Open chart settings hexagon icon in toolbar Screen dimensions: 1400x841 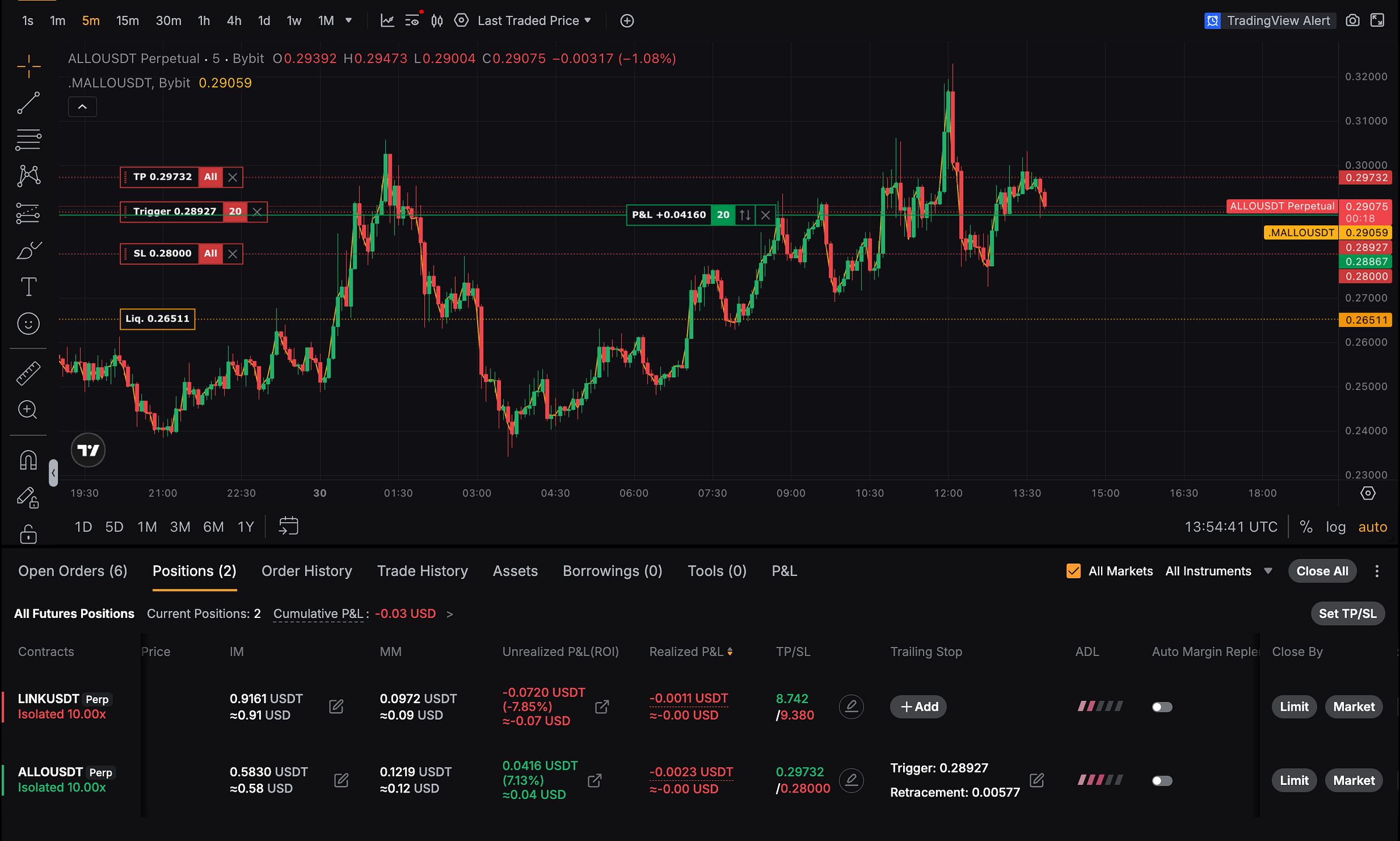pos(461,21)
